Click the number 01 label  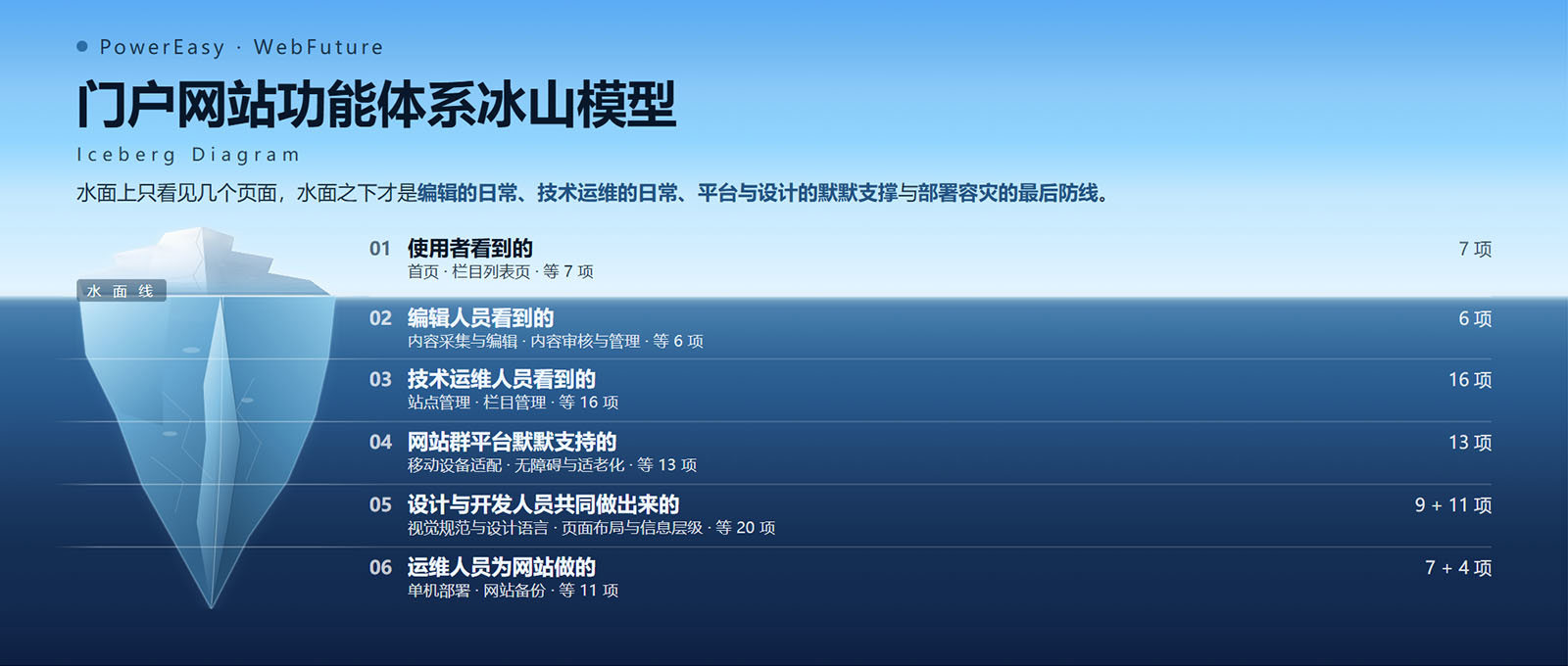tap(380, 249)
